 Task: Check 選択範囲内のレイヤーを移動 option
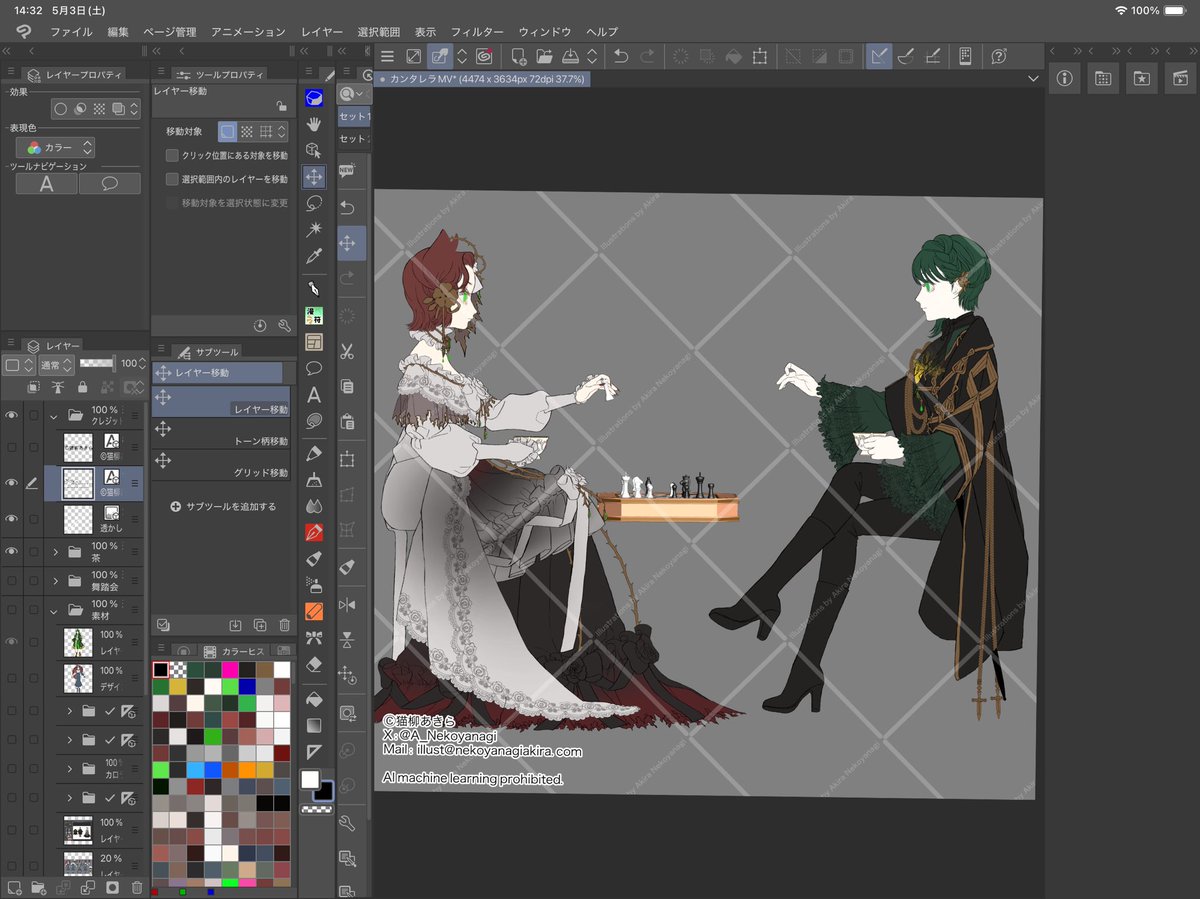click(x=172, y=179)
